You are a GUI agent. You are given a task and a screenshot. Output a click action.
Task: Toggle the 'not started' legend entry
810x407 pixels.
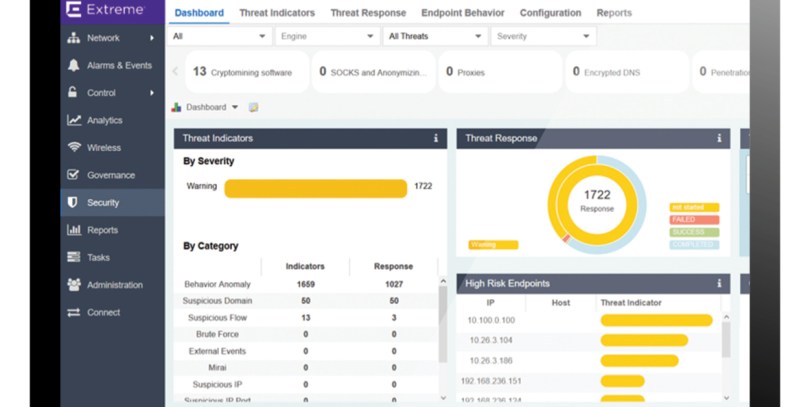[694, 207]
